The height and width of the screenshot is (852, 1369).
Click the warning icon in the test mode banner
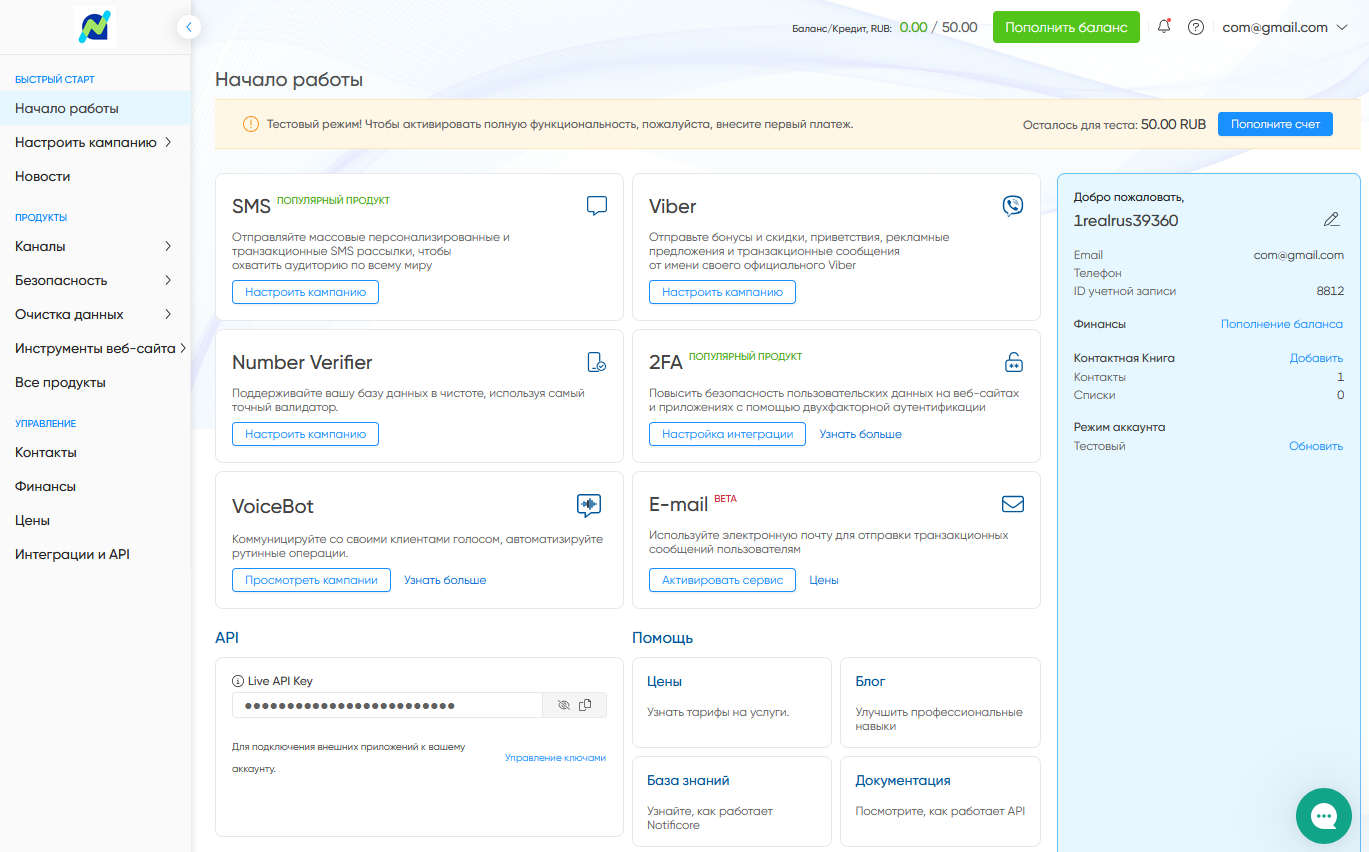[251, 124]
